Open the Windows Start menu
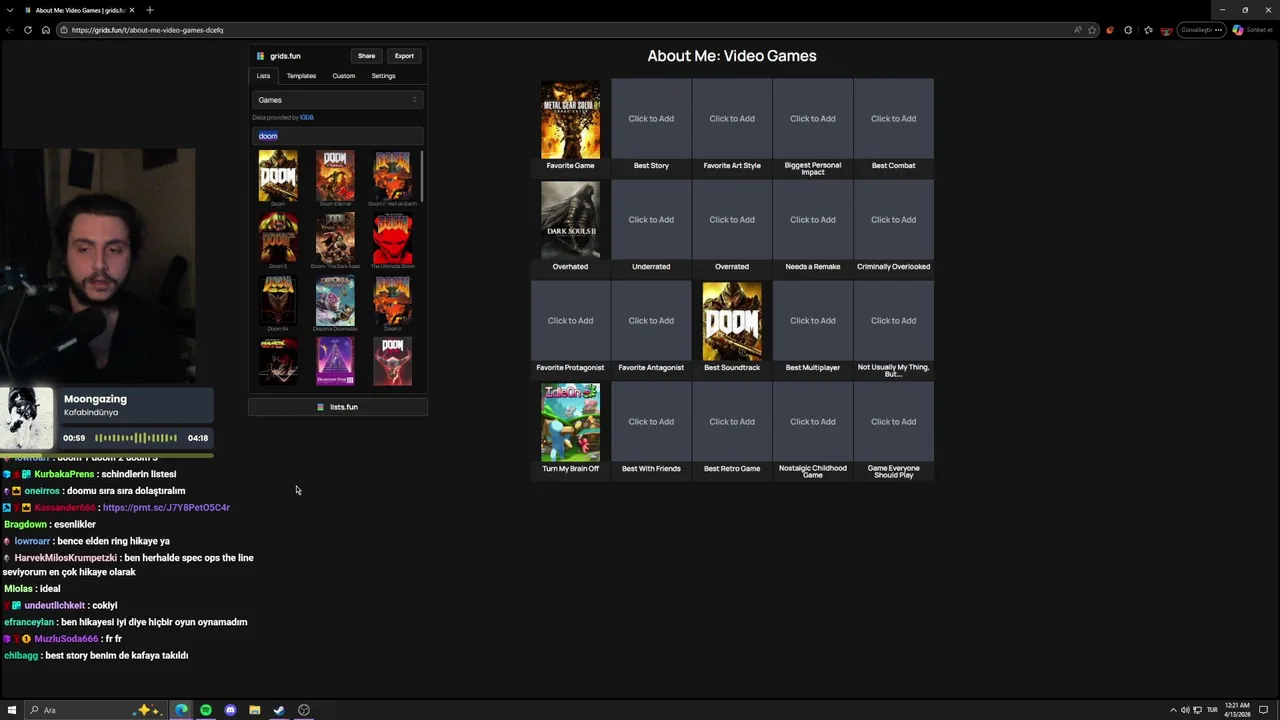Screen dimensions: 1280x720 point(12,710)
